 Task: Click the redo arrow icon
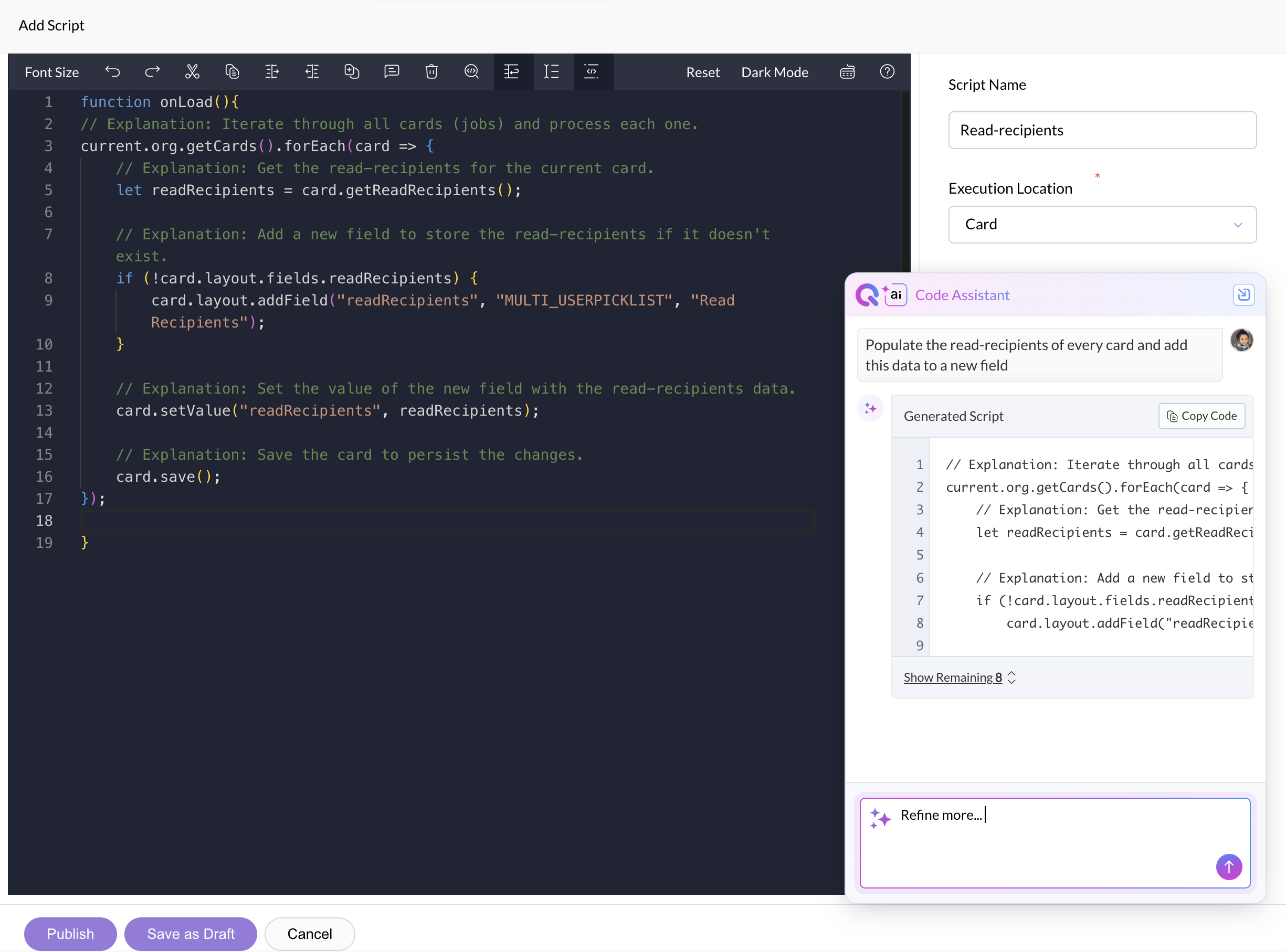[x=152, y=71]
